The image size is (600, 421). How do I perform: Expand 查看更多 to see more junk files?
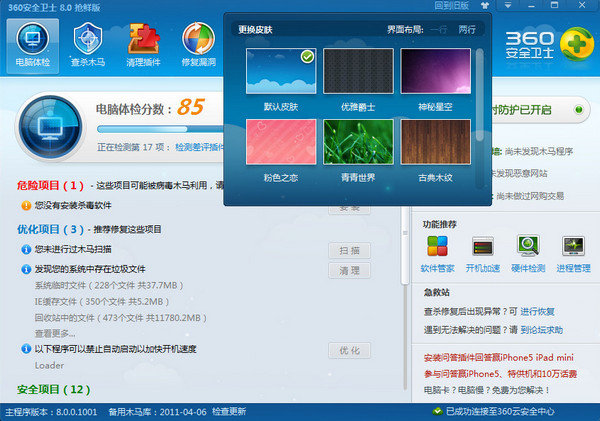(55, 333)
